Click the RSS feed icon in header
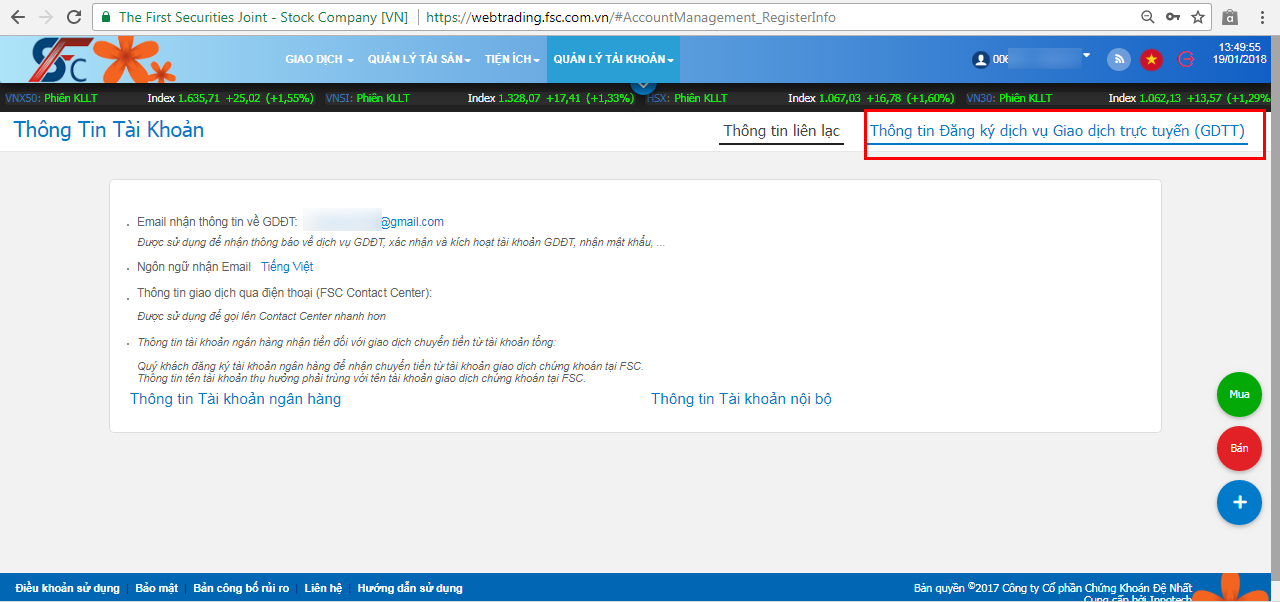The height and width of the screenshot is (602, 1280). click(1118, 59)
